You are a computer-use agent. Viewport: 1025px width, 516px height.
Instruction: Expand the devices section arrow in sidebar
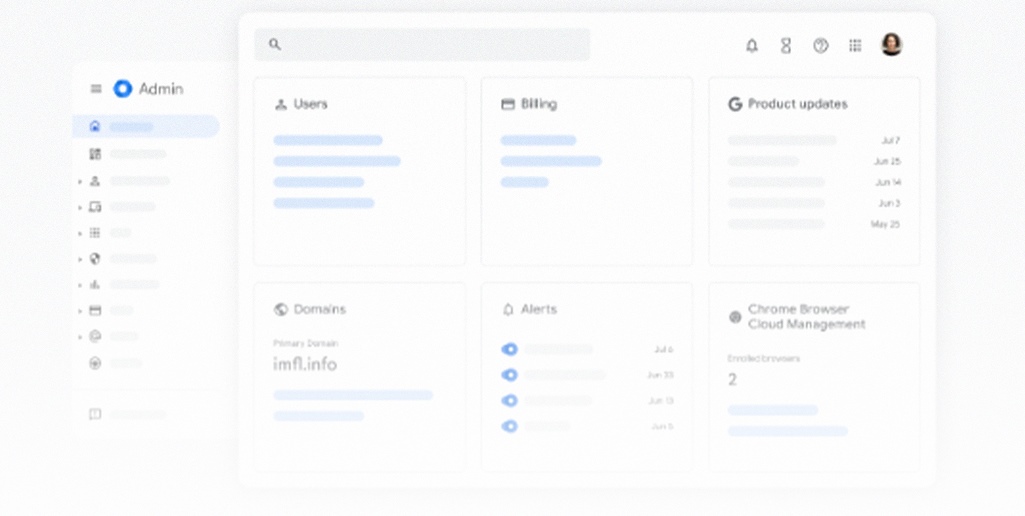pos(80,208)
